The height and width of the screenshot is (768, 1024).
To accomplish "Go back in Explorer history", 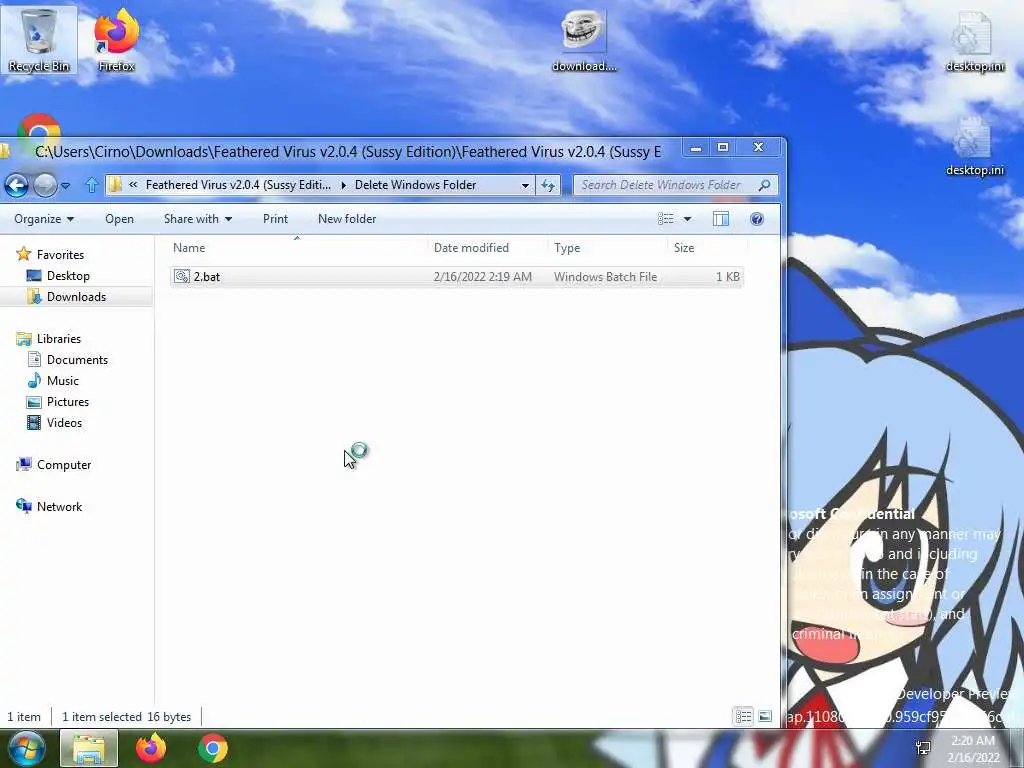I will pyautogui.click(x=16, y=185).
